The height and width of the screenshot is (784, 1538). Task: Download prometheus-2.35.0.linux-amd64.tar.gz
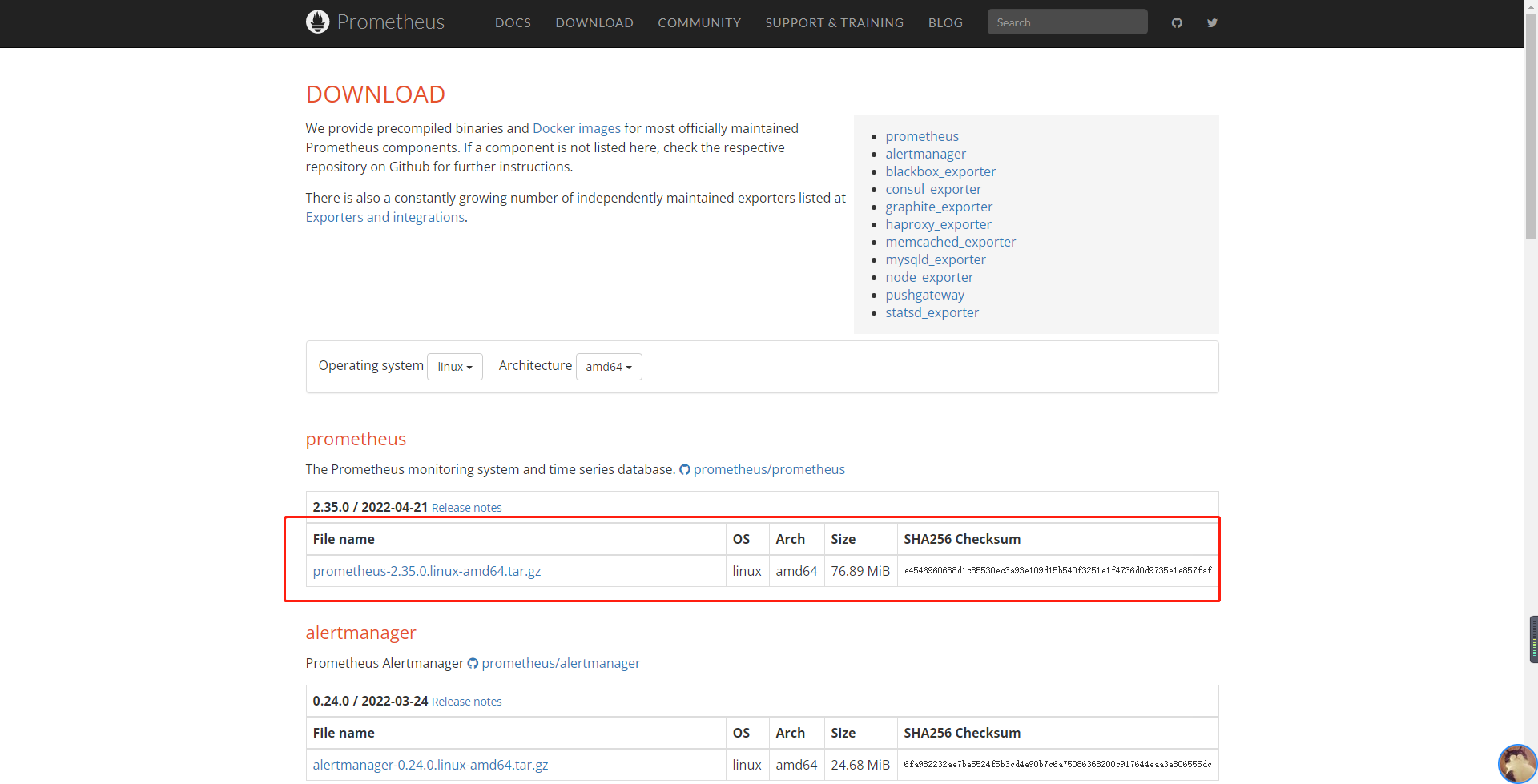coord(427,571)
